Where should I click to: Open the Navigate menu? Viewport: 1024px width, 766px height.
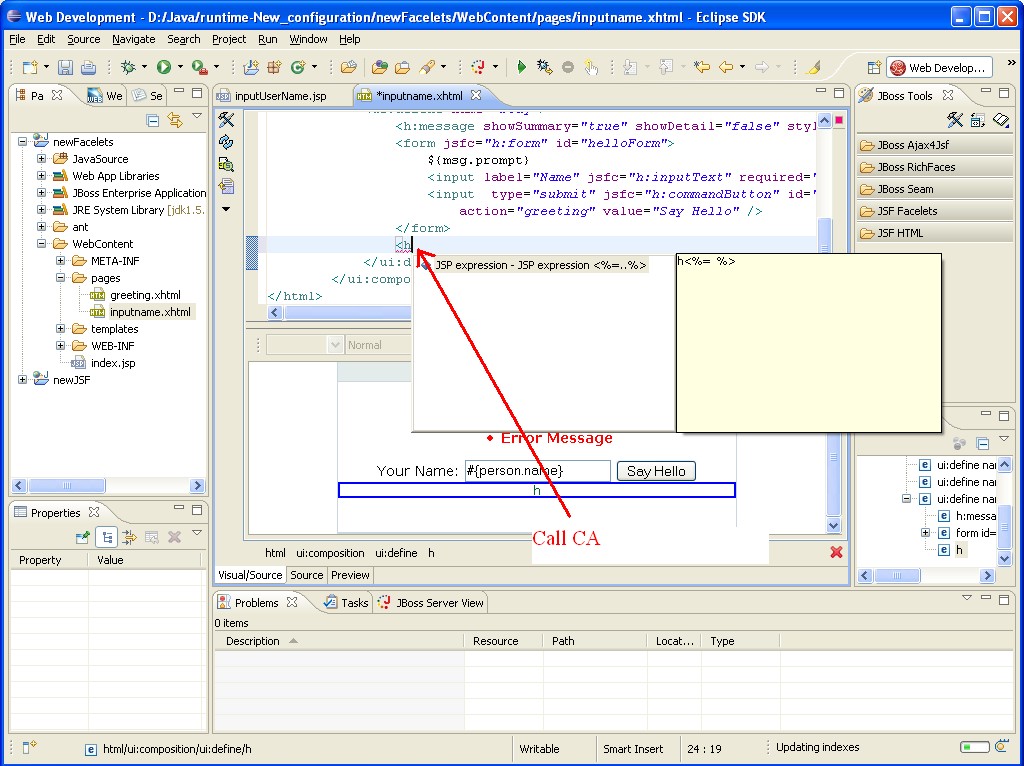pos(133,39)
